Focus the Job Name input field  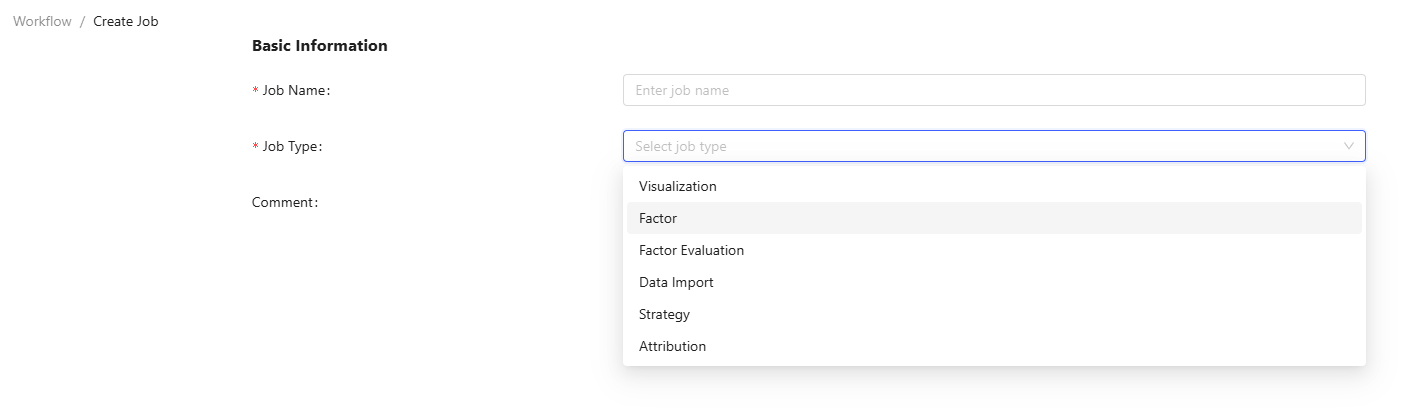point(993,90)
